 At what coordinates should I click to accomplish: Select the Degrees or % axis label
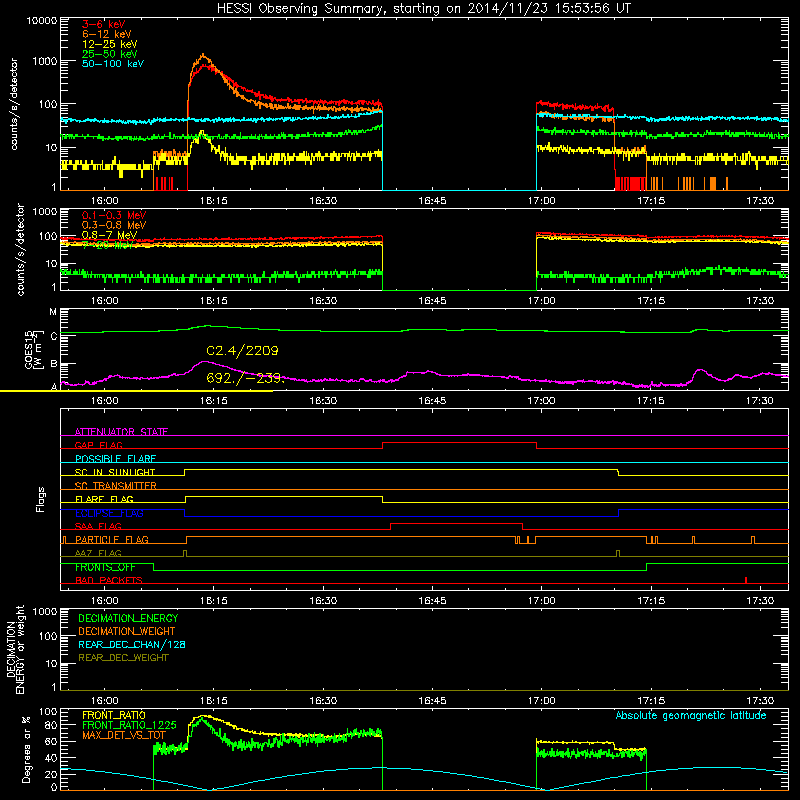(26, 749)
